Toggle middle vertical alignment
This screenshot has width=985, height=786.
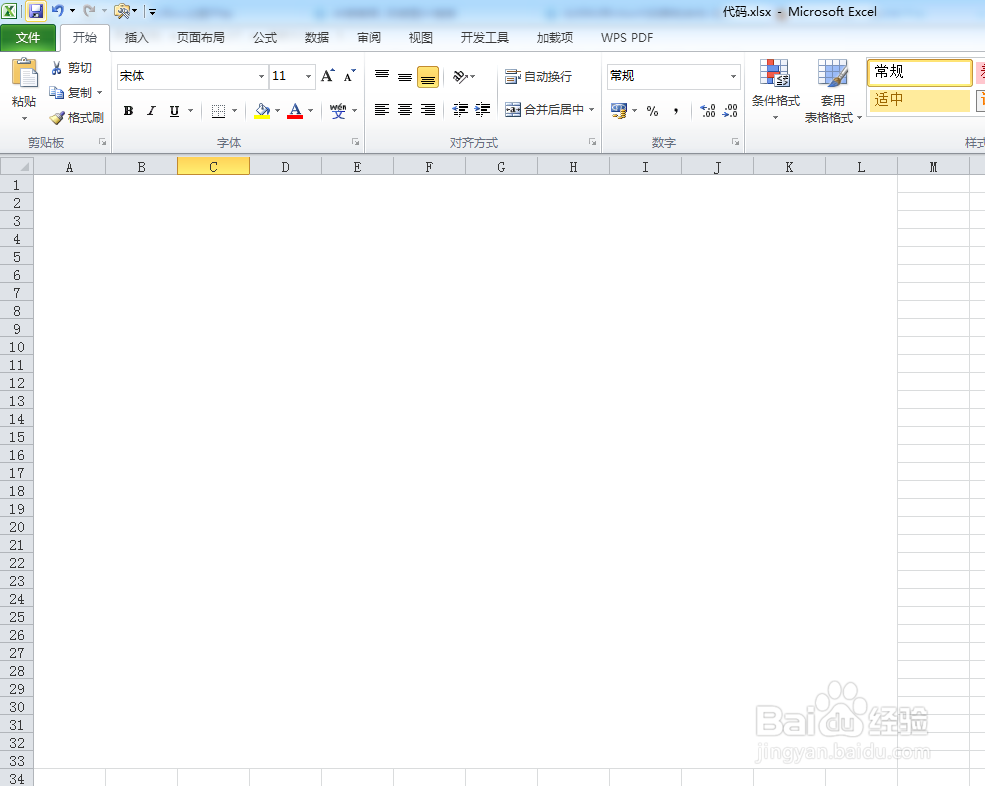coord(405,76)
